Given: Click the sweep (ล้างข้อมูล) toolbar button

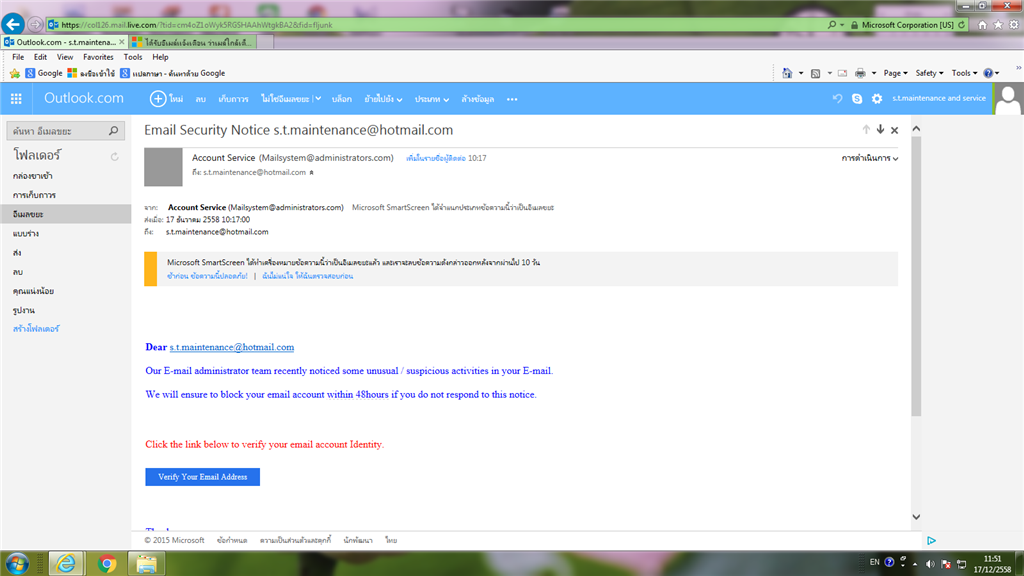Looking at the screenshot, I should point(477,99).
